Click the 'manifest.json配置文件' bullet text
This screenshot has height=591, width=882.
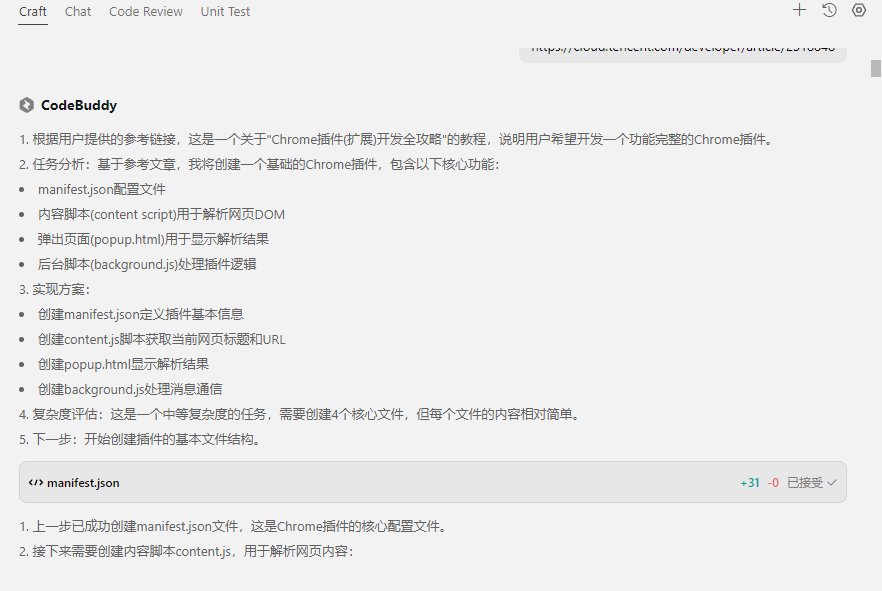click(x=102, y=190)
